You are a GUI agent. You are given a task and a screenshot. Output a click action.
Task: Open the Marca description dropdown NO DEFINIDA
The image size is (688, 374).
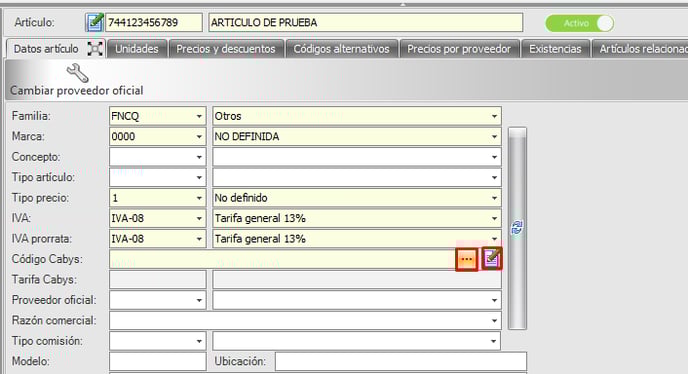point(494,137)
